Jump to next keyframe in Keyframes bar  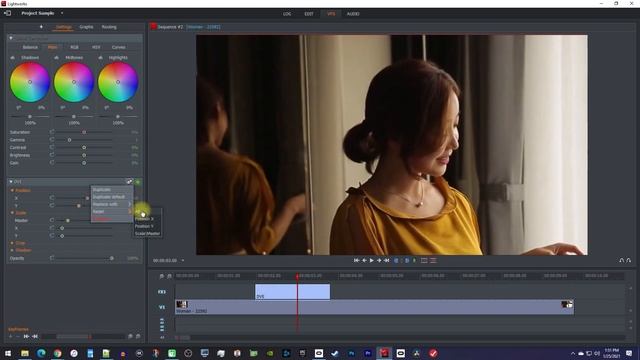click(x=27, y=336)
